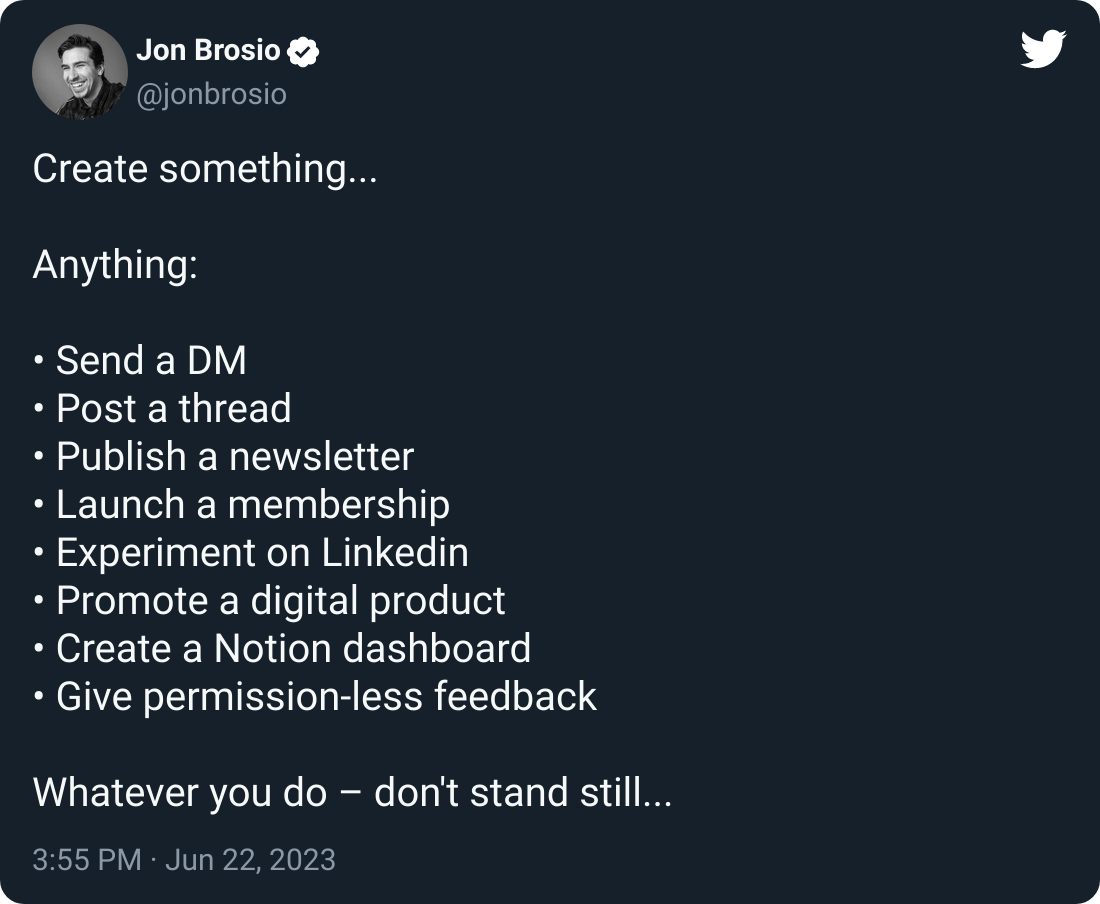Click the 'Post a thread' bullet
Viewport: 1100px width, 904px height.
pos(162,409)
